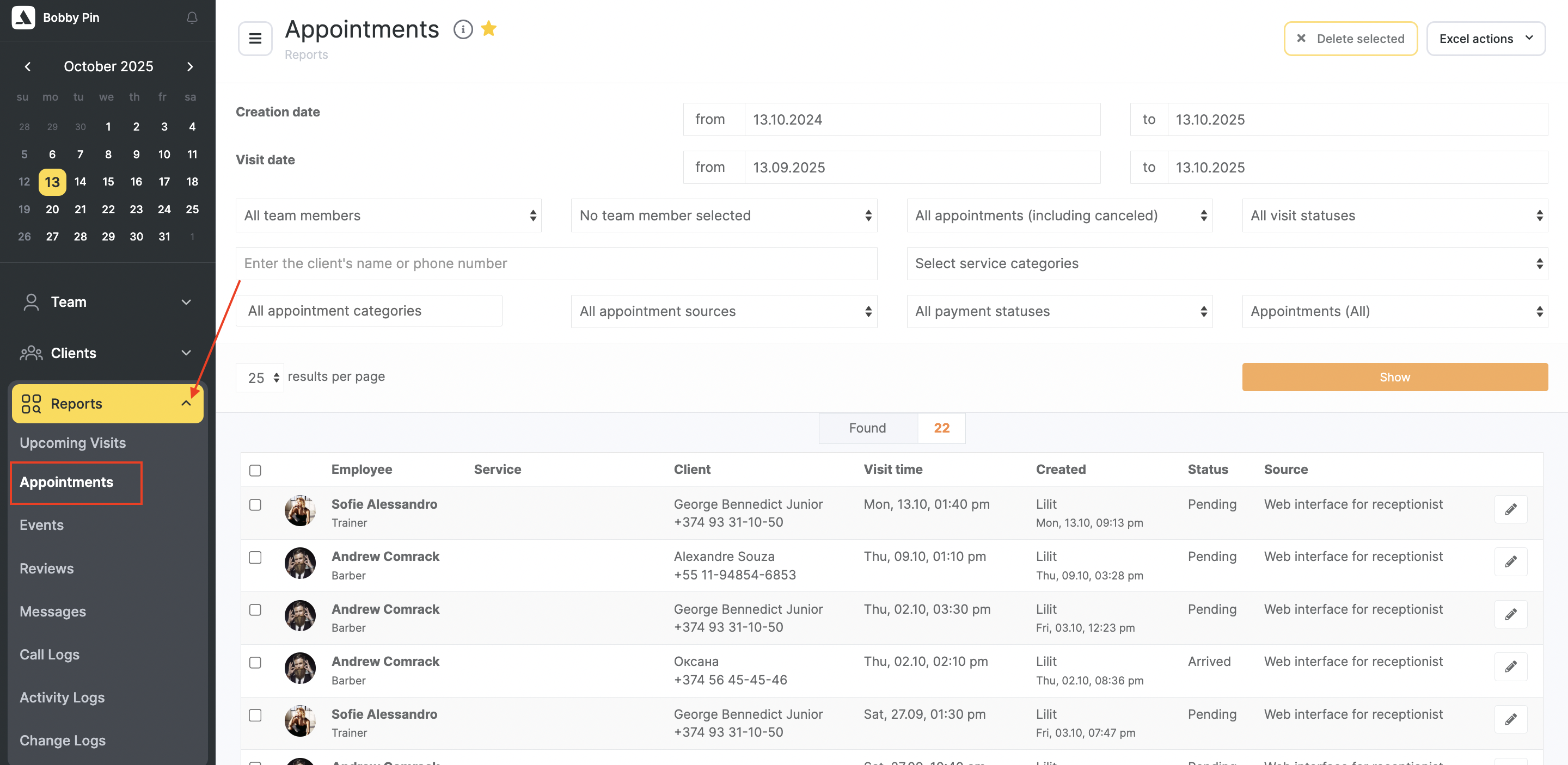Click pencil icon for Alexandre Souza appointment
The image size is (1568, 765).
pyautogui.click(x=1510, y=562)
